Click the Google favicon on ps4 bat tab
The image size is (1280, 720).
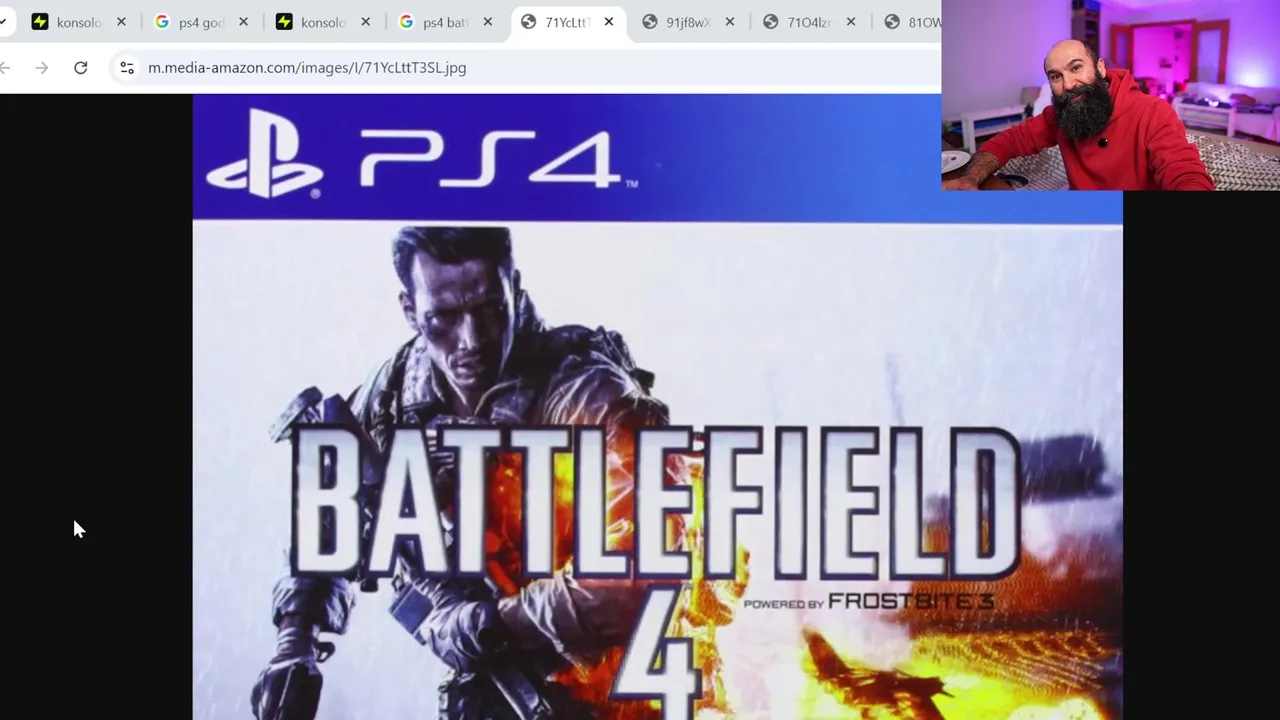406,22
